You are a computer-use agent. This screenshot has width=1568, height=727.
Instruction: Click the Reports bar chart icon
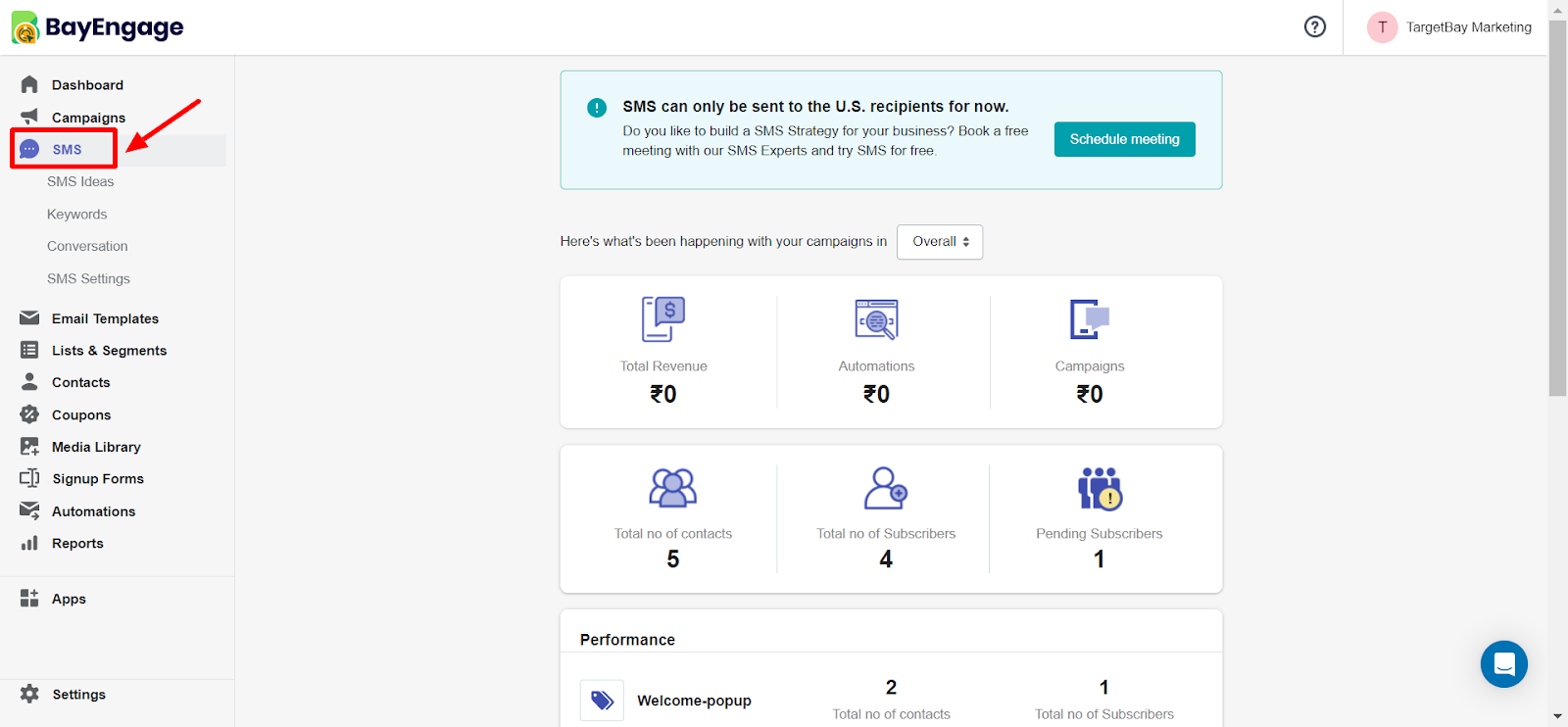[29, 543]
